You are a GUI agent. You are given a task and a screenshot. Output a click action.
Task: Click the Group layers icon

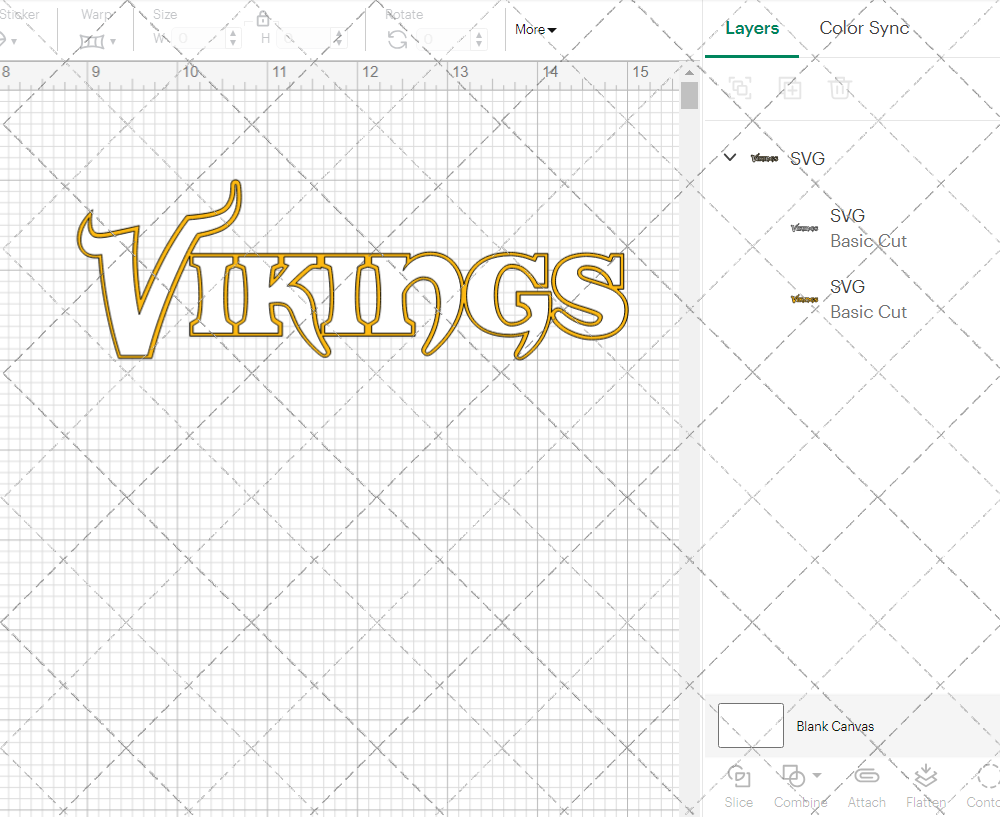pos(740,87)
